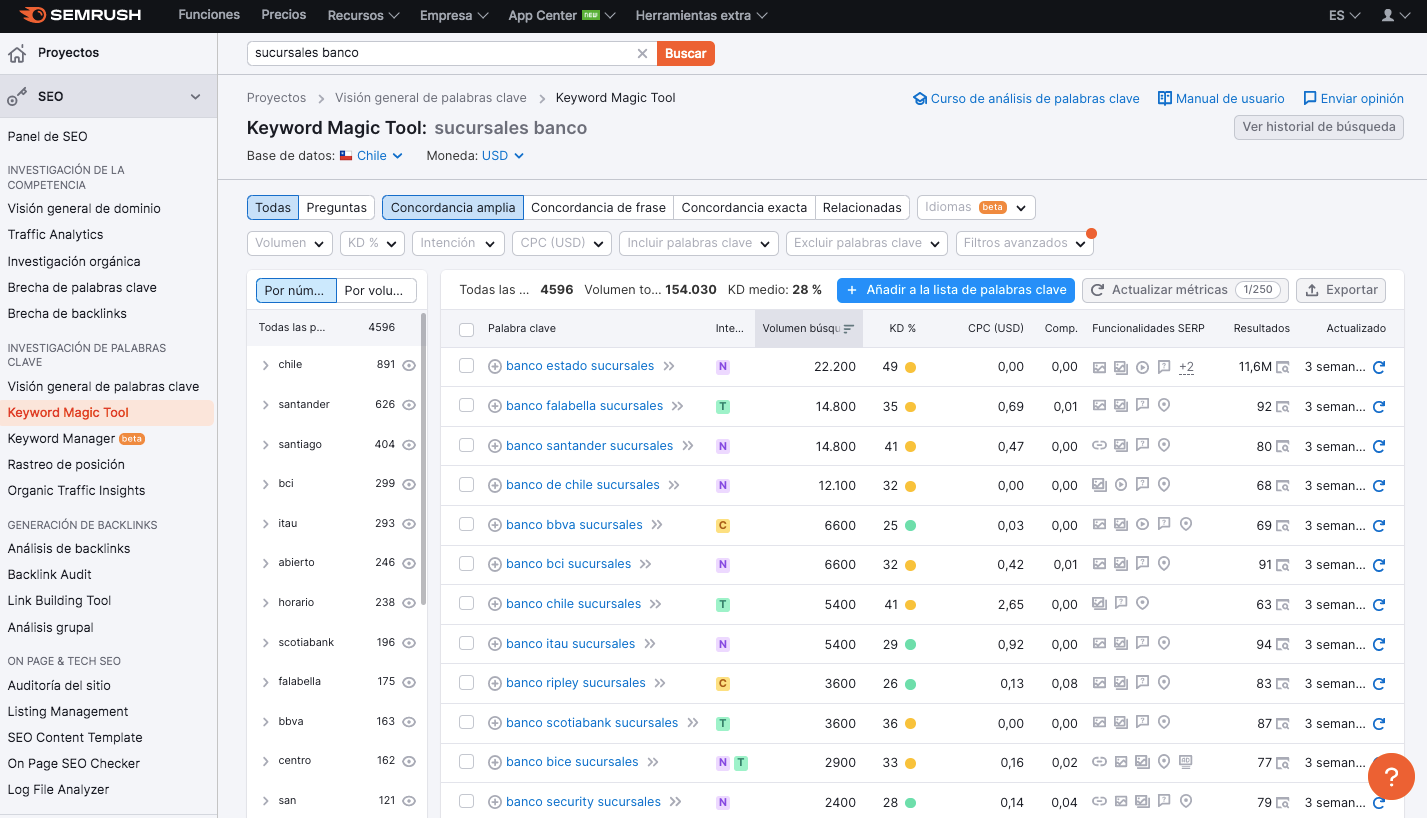This screenshot has height=818, width=1427.
Task: Select the Preguntas tab
Action: click(x=337, y=208)
